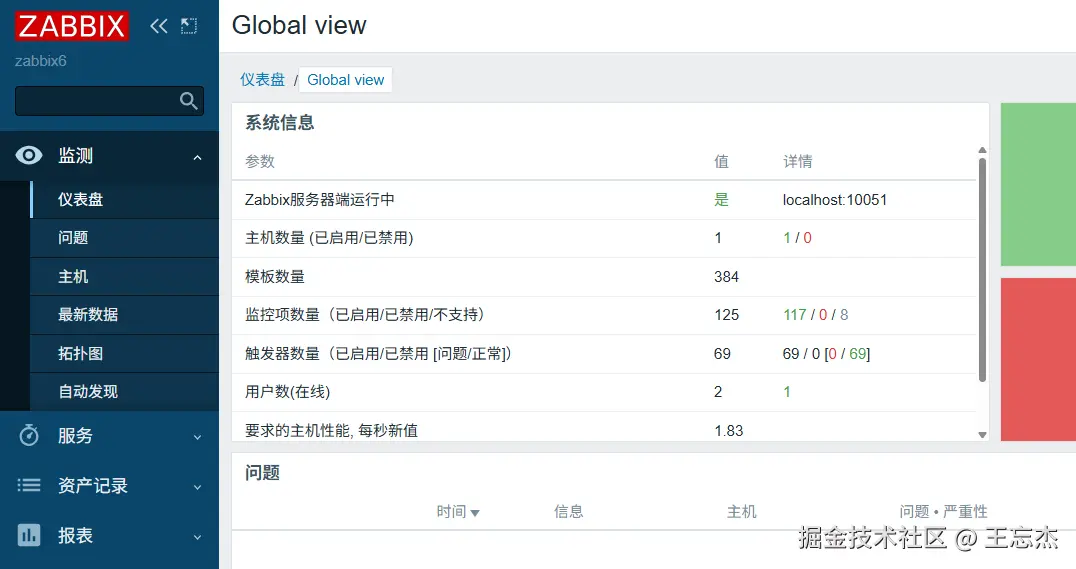The height and width of the screenshot is (569, 1076).
Task: Expand the 报表 section chevron
Action: (x=198, y=537)
